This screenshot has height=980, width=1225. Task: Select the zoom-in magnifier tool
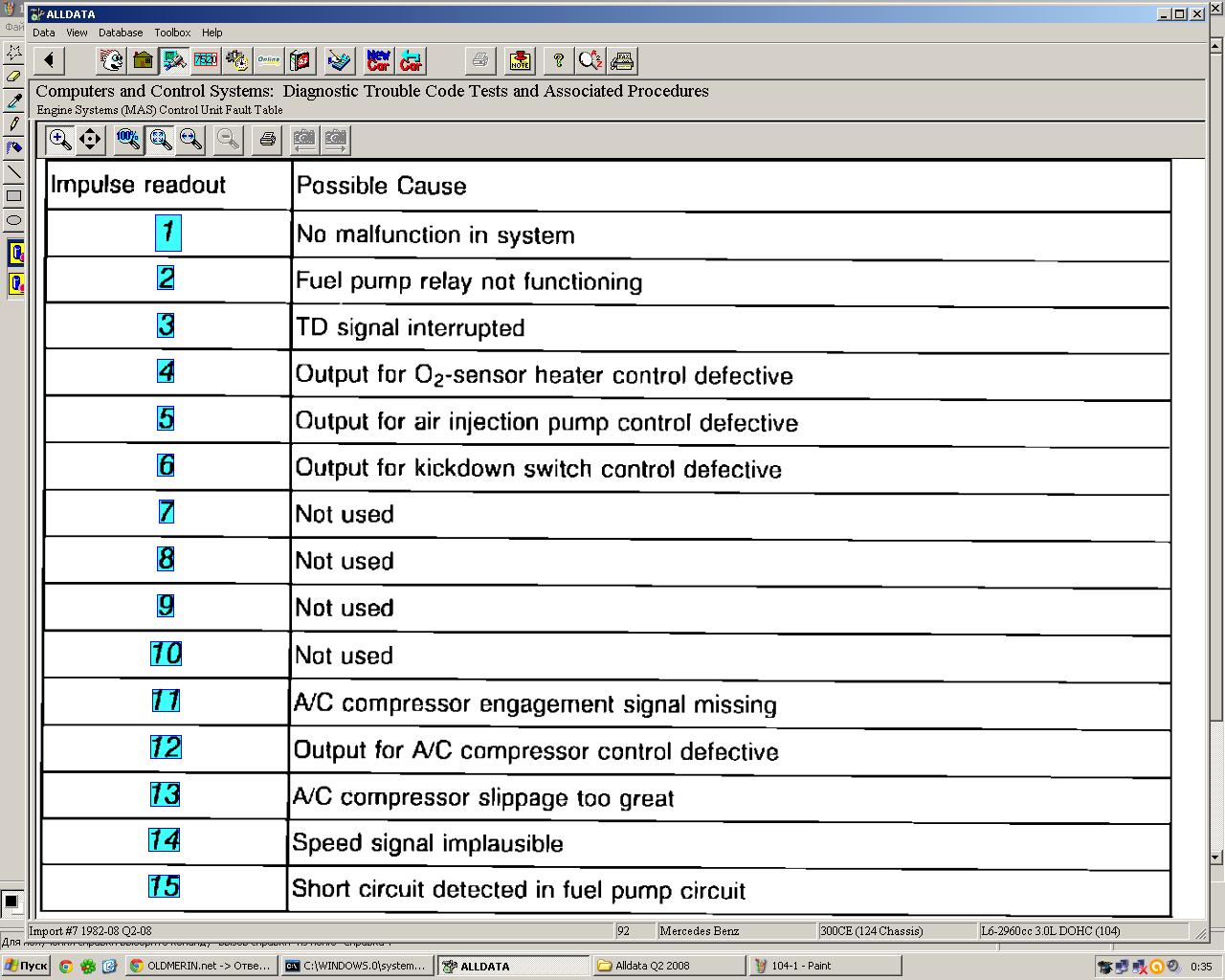tap(59, 140)
